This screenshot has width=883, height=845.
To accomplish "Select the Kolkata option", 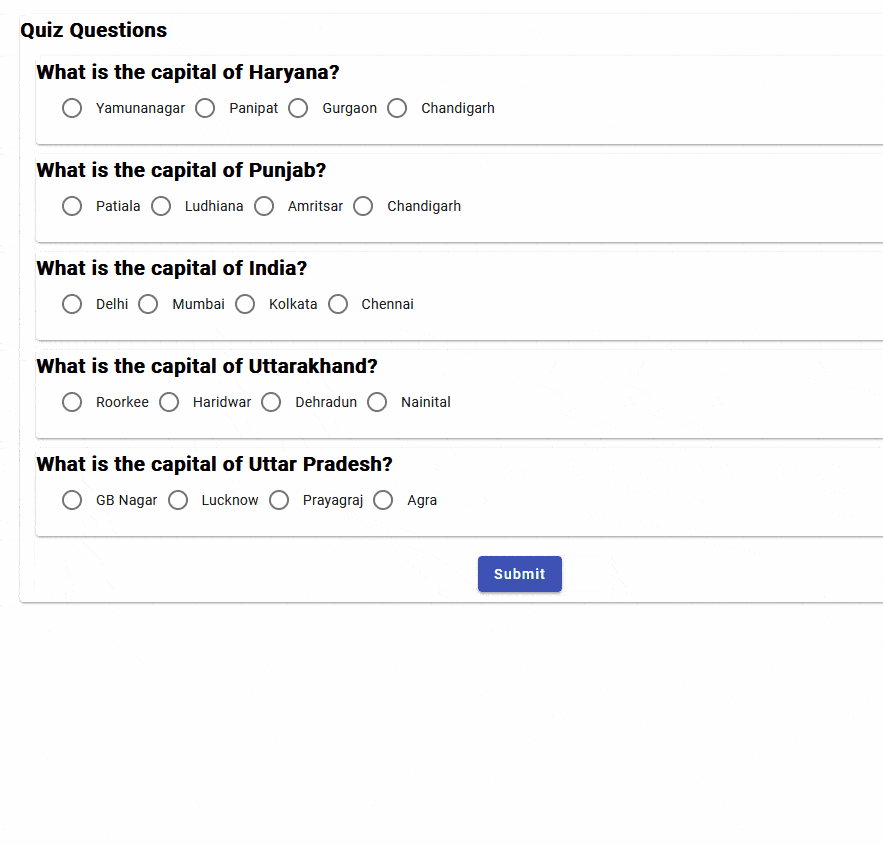I will click(245, 304).
